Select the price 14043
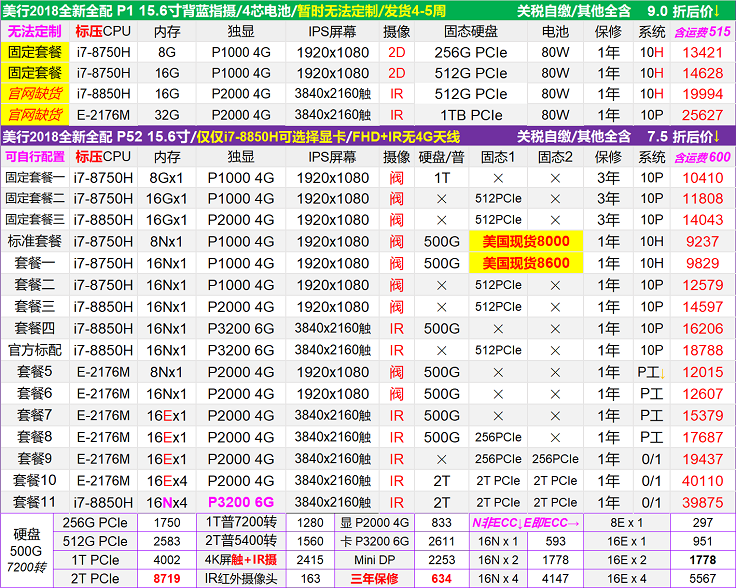 (x=702, y=220)
